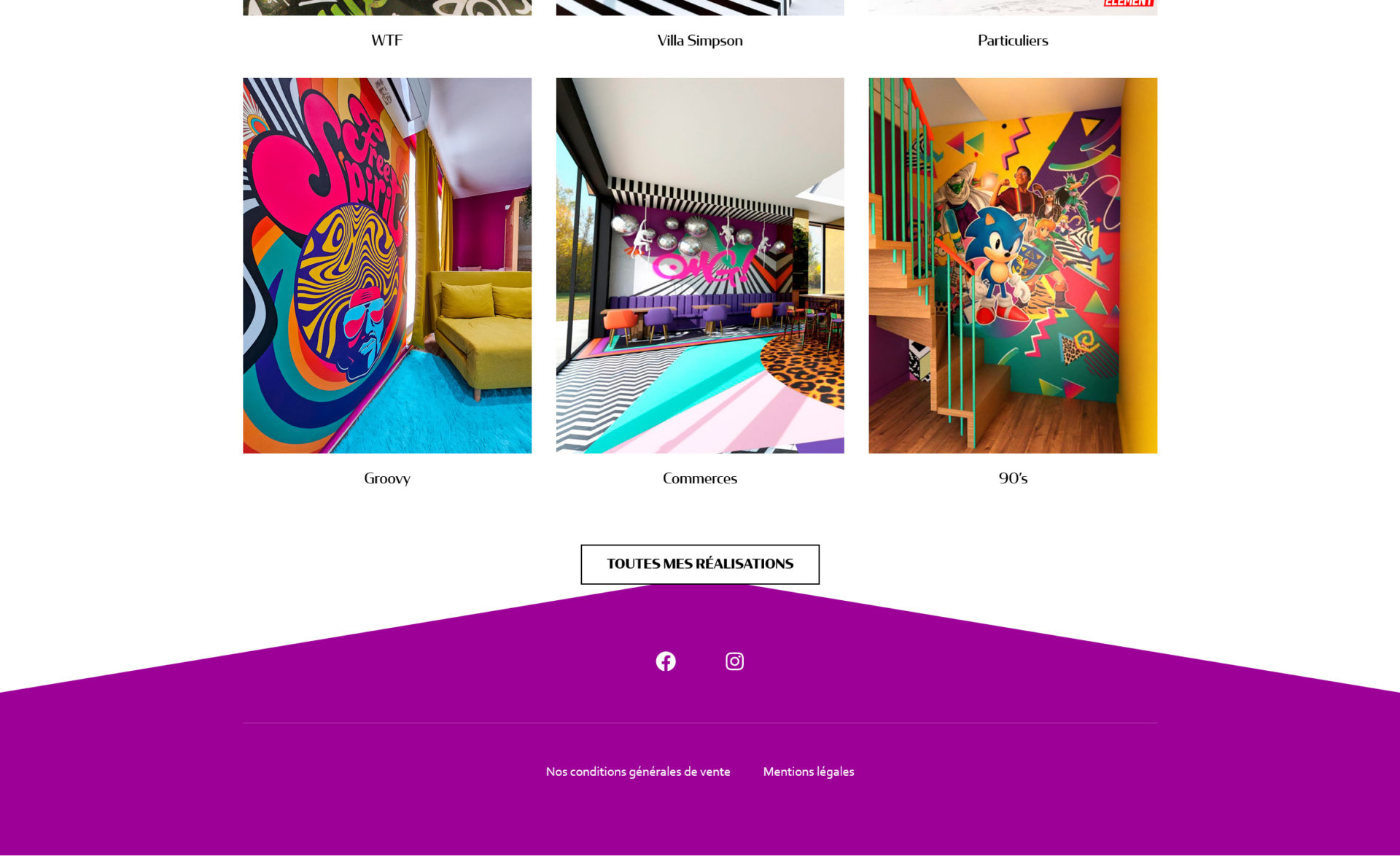
Task: Open the Facebook page icon
Action: click(x=665, y=661)
